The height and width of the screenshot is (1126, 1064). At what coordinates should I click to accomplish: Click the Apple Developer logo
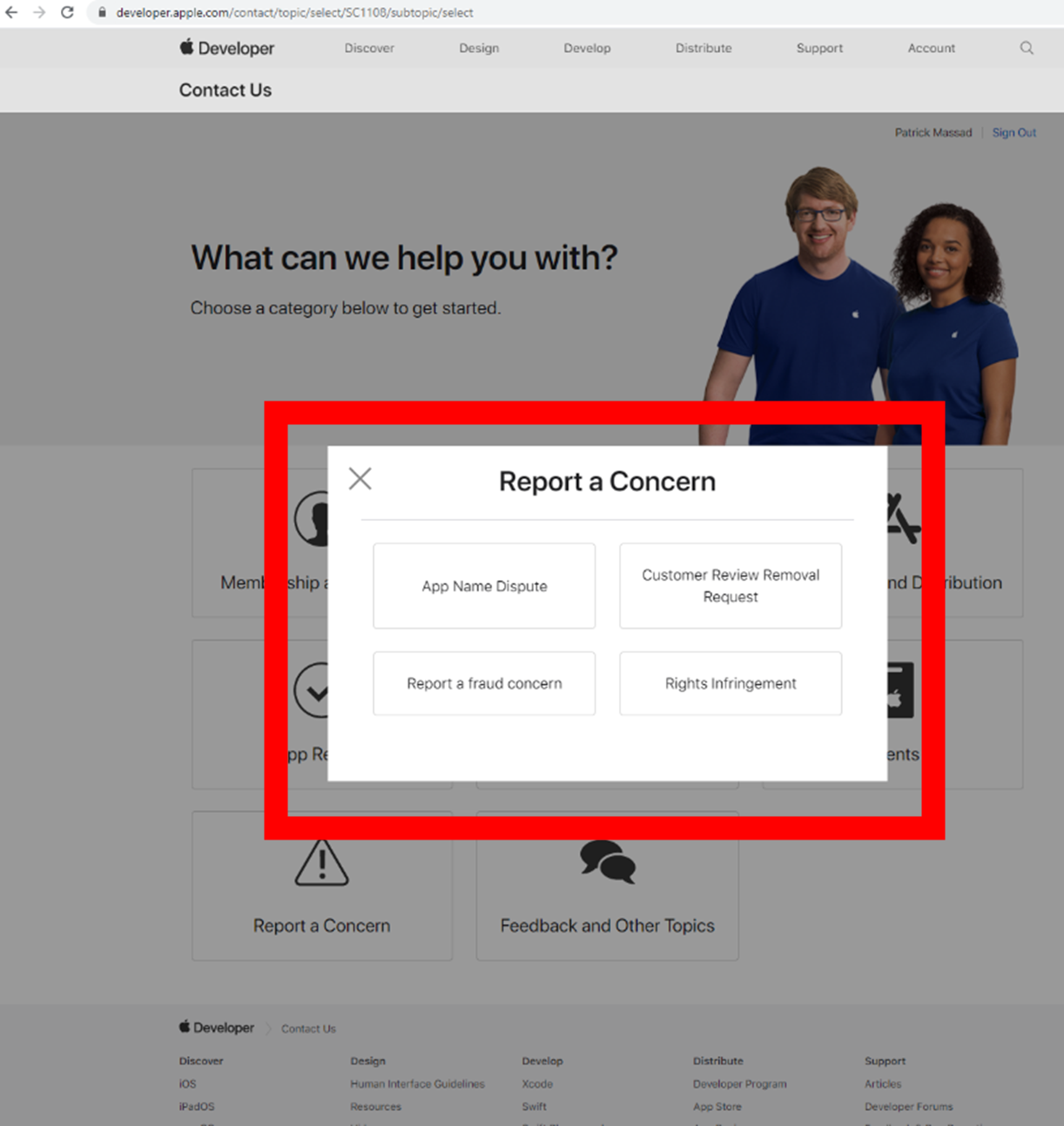pyautogui.click(x=226, y=48)
